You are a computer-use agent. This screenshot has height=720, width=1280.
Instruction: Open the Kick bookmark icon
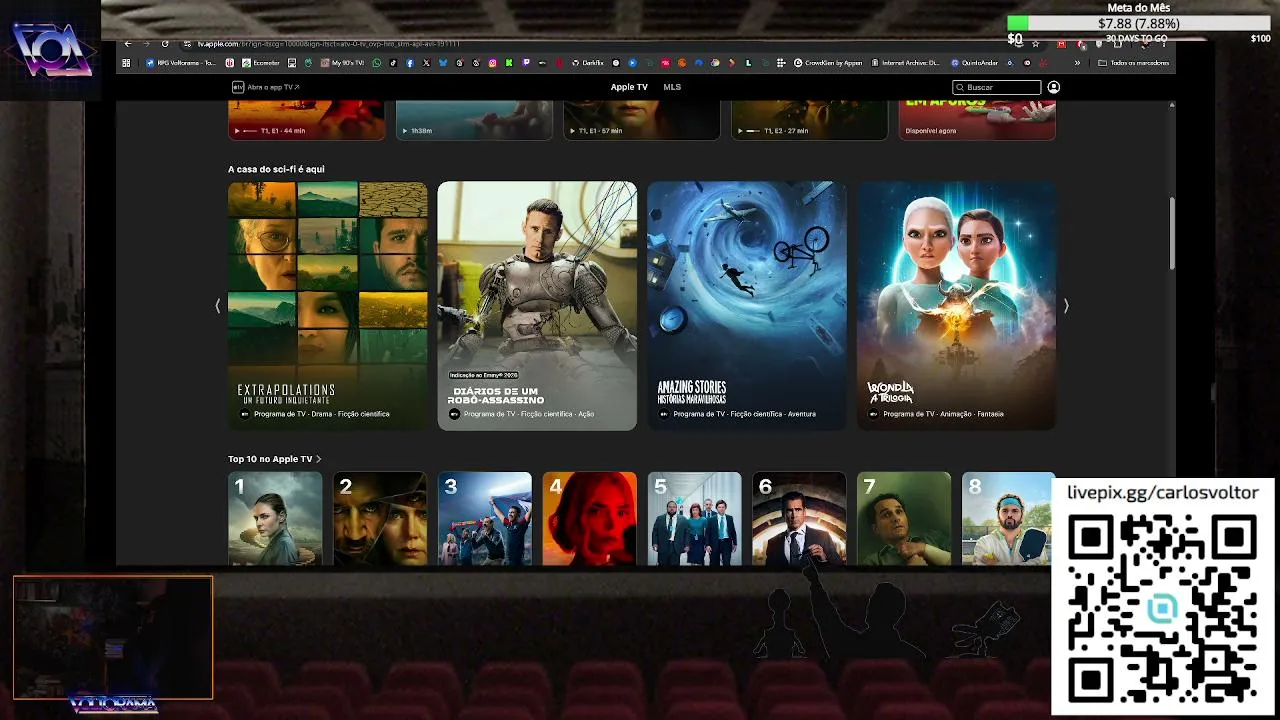(509, 63)
